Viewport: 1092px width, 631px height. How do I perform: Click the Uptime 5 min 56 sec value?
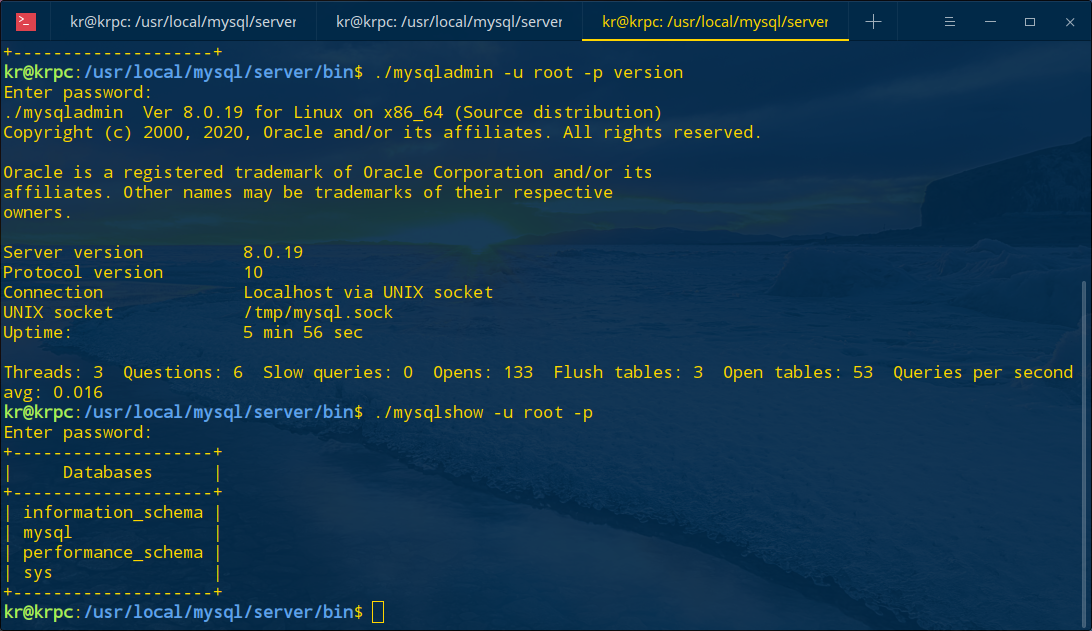click(x=303, y=332)
